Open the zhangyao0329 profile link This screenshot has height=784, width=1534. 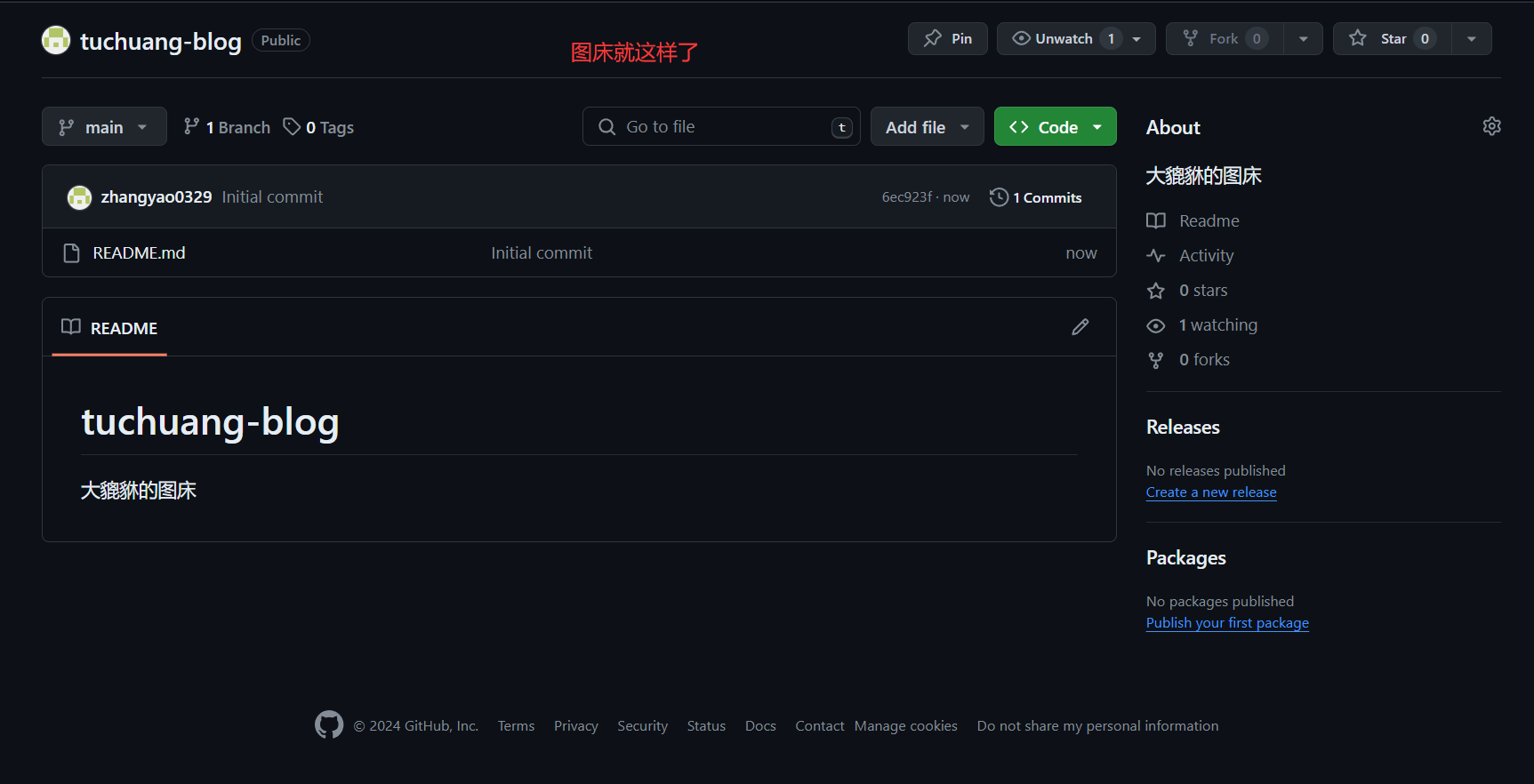157,197
